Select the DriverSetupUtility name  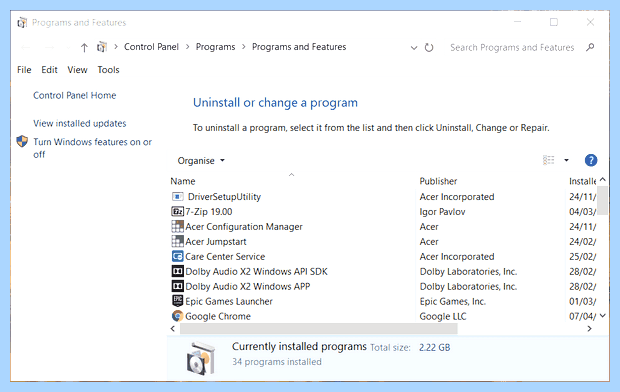pos(224,197)
